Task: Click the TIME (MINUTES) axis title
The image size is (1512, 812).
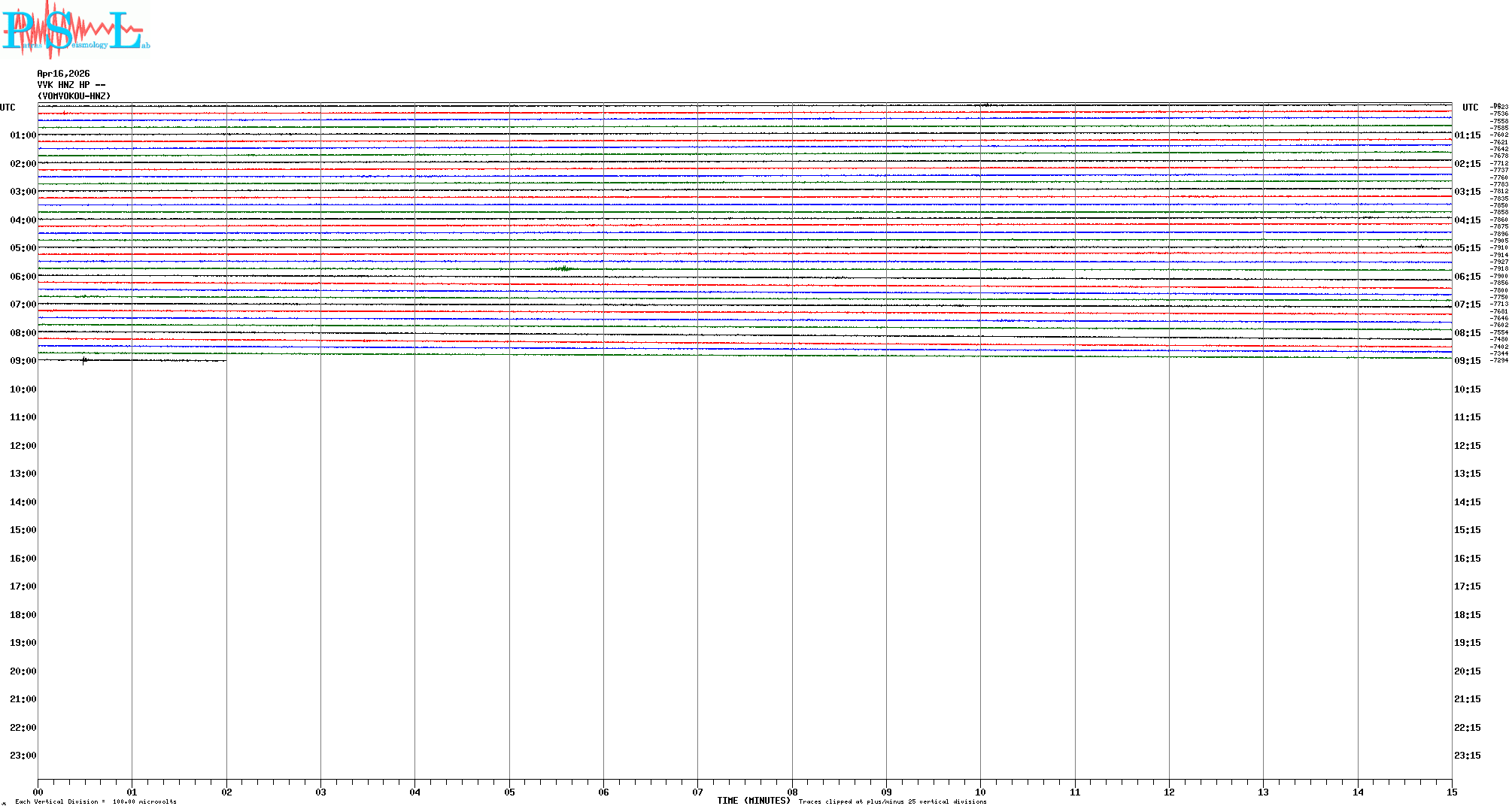Action: pos(753,801)
